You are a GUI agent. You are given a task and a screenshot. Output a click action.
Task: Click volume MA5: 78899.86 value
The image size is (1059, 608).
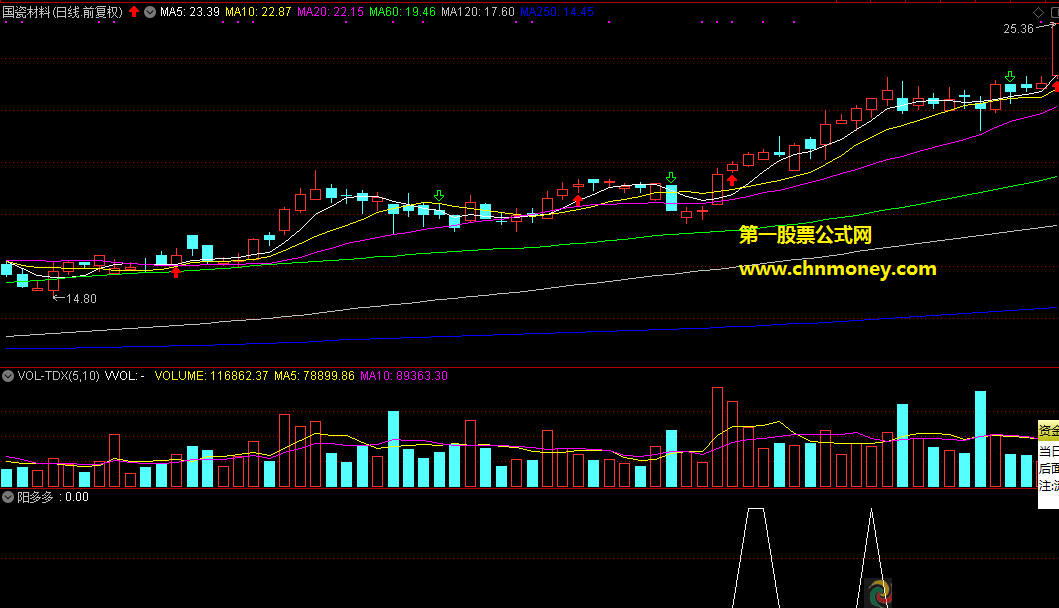tap(314, 376)
